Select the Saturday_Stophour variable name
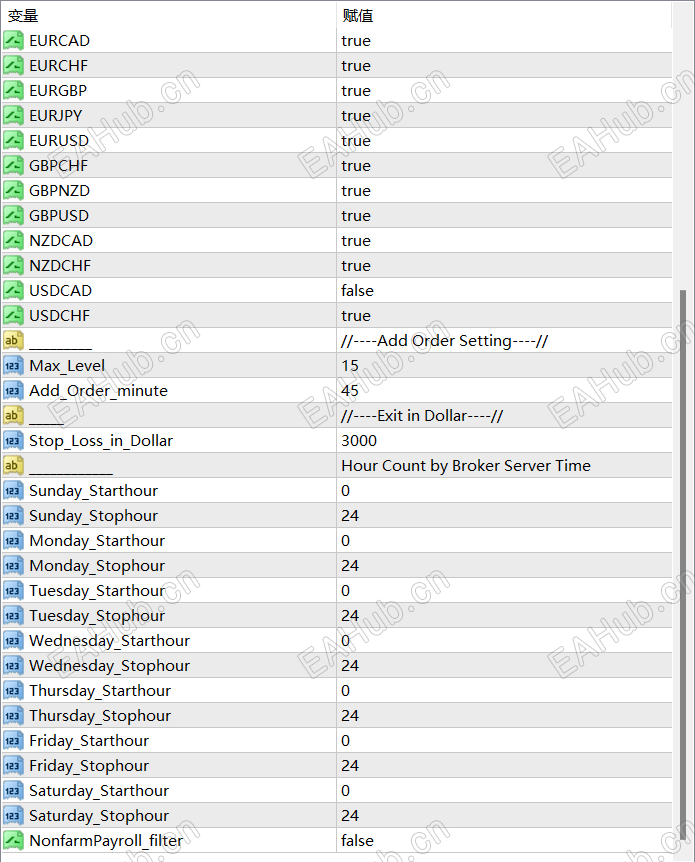Screen dimensions: 695x862 click(x=99, y=816)
